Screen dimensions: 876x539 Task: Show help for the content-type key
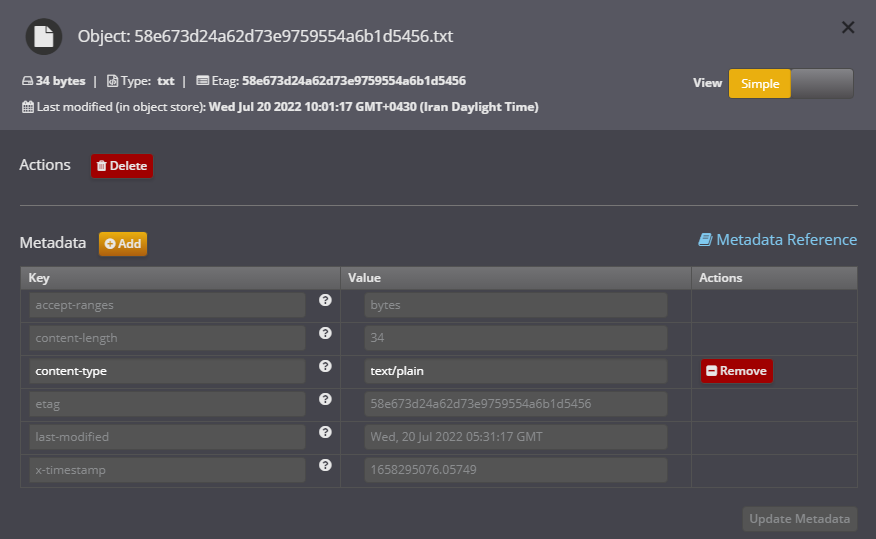click(325, 366)
